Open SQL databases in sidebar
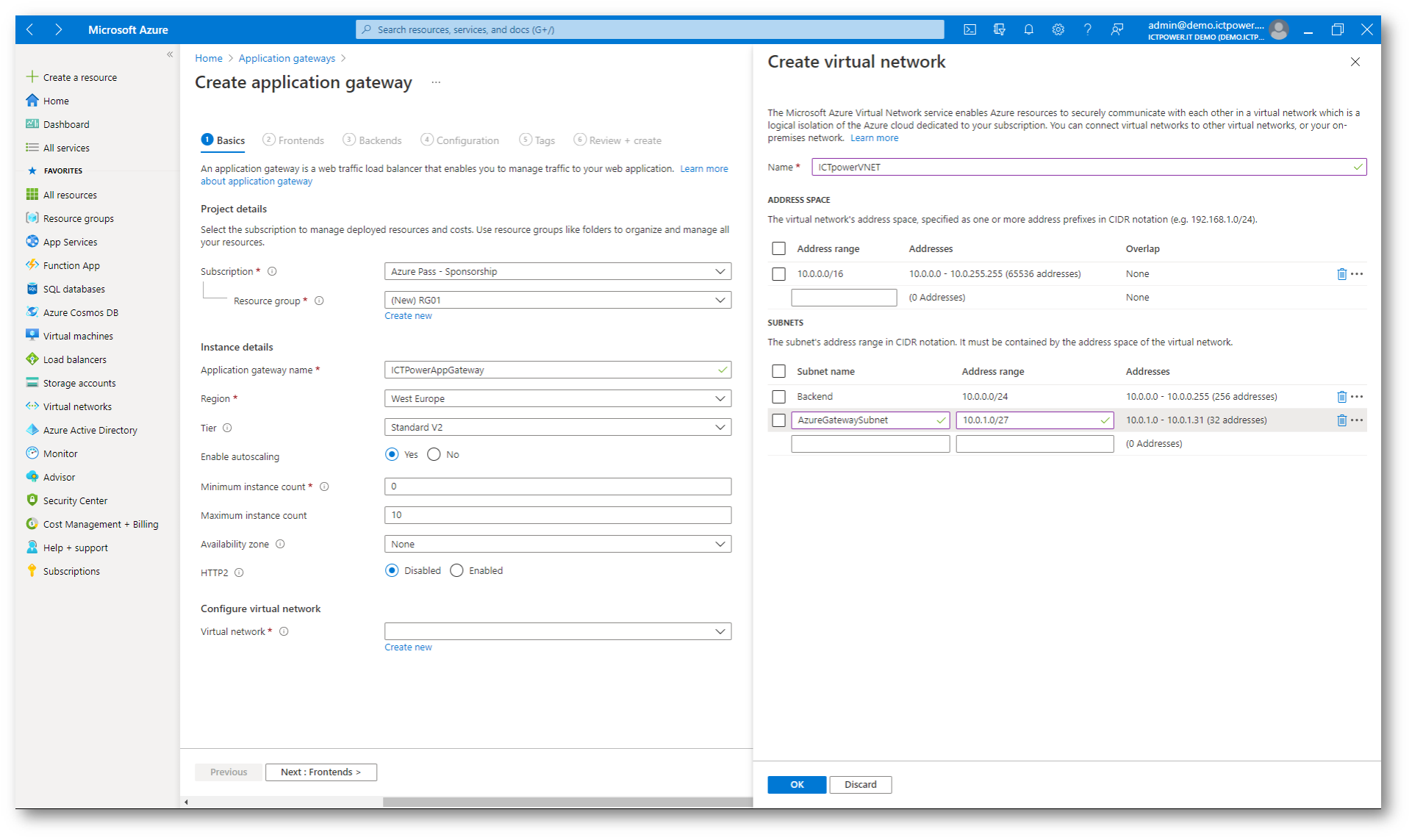1412x840 pixels. [65, 289]
